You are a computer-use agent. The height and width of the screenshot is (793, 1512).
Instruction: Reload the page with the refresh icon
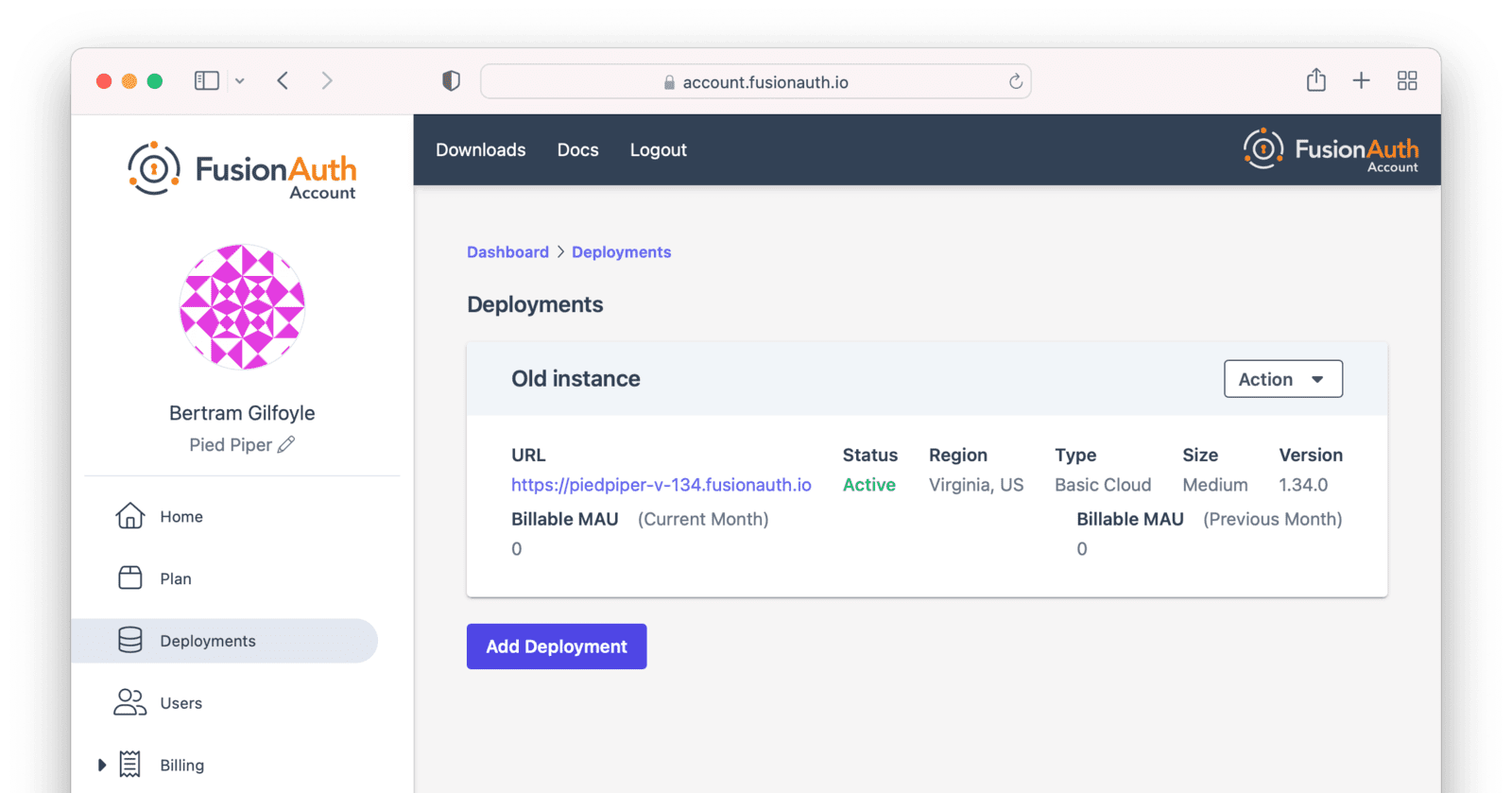[x=1016, y=81]
